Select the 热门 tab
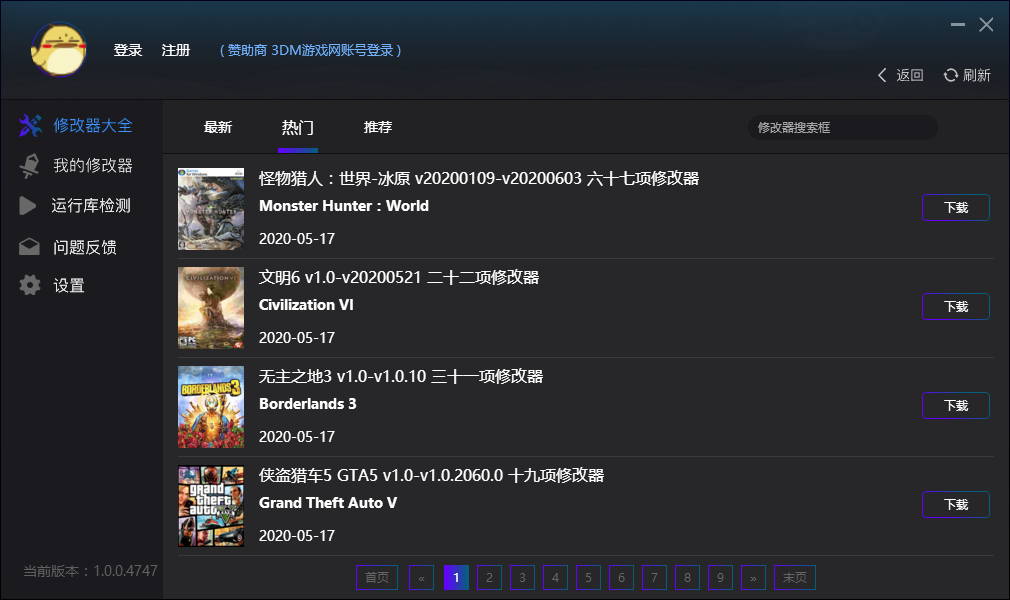The image size is (1010, 600). (x=298, y=128)
